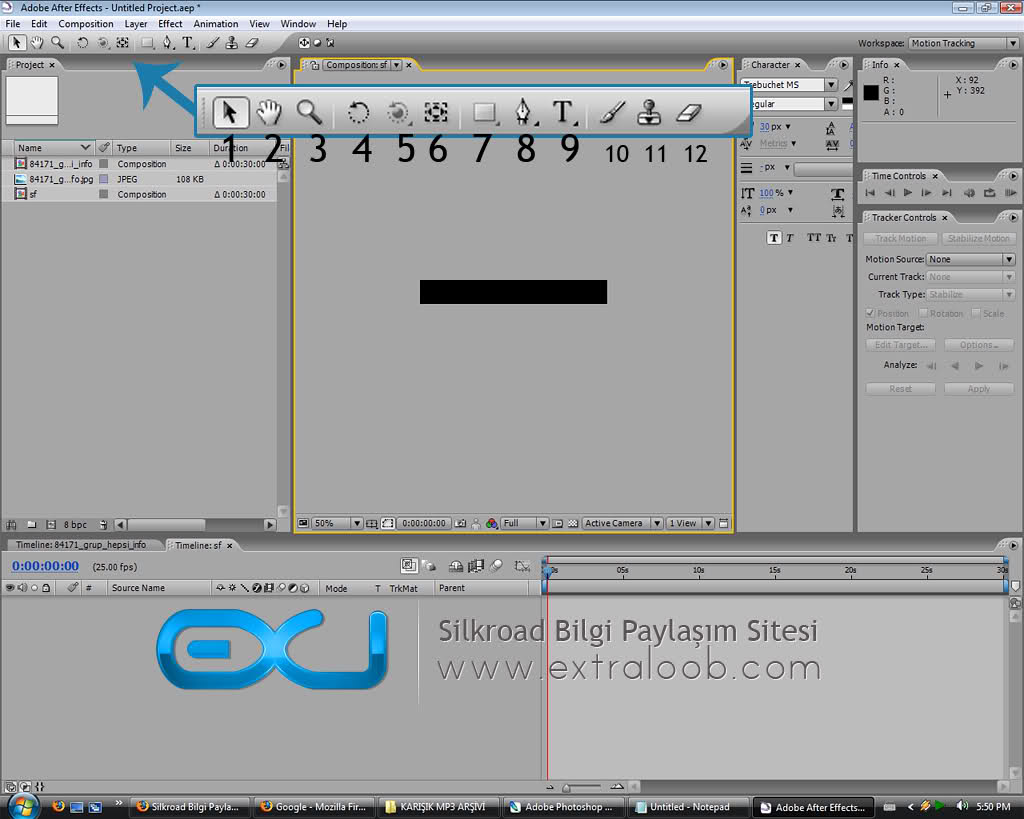
Task: Select the Rectangular Mask tool in top toolbar
Action: [148, 43]
